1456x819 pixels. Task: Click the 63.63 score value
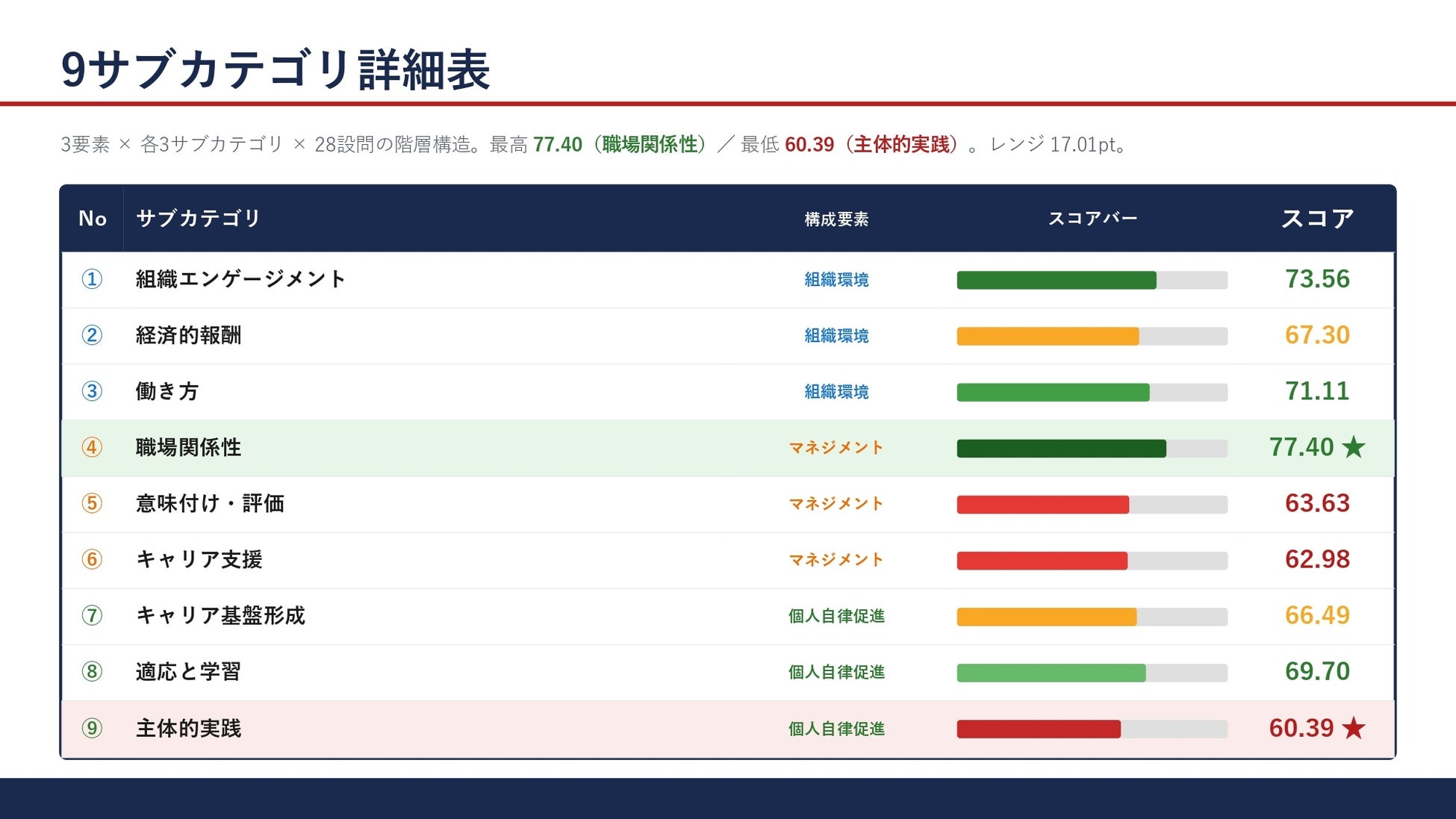1317,503
